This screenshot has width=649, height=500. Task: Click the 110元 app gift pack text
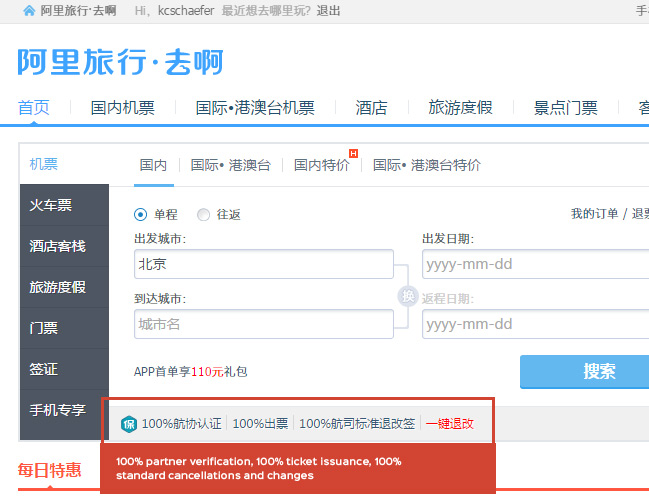click(x=207, y=372)
